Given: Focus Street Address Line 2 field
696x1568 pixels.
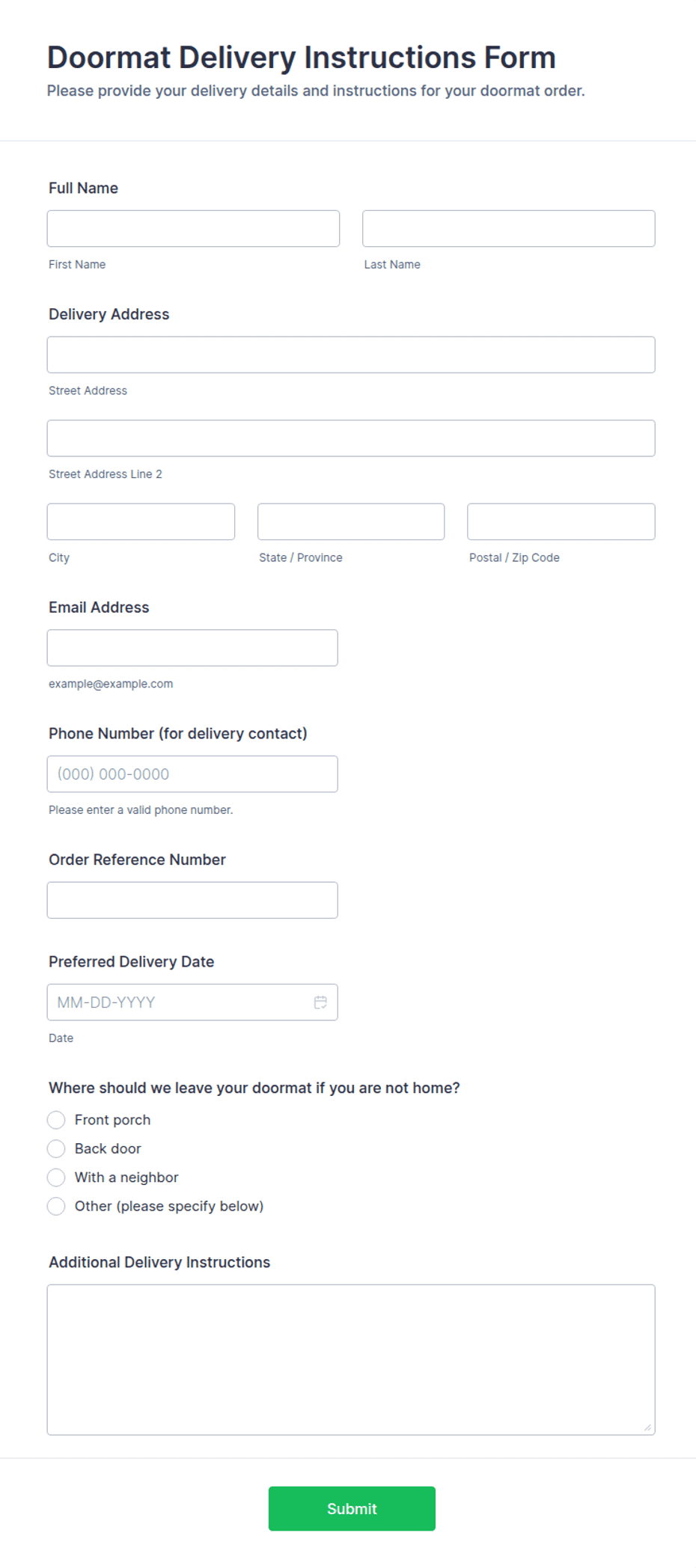Looking at the screenshot, I should pyautogui.click(x=351, y=438).
